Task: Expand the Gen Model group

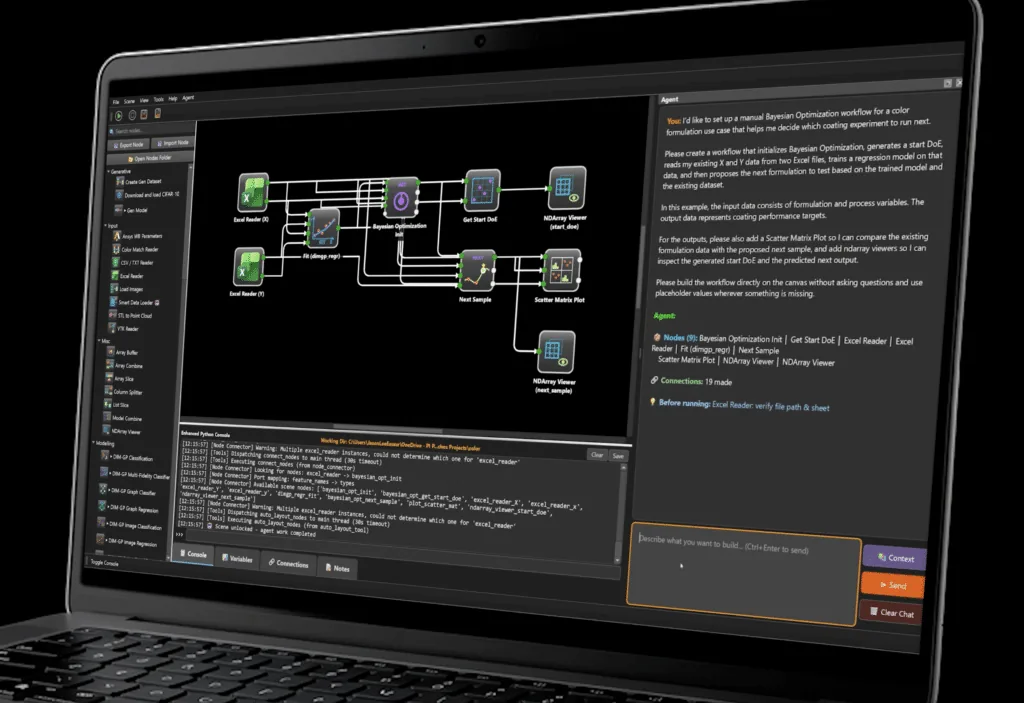Action: coord(124,210)
